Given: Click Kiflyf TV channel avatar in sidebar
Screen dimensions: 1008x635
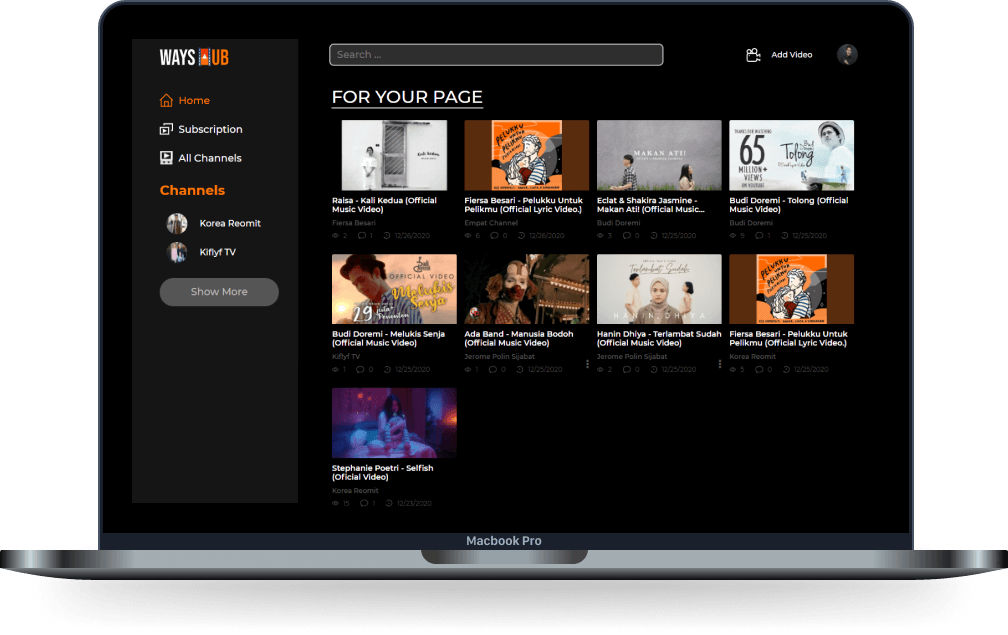Looking at the screenshot, I should click(x=177, y=252).
